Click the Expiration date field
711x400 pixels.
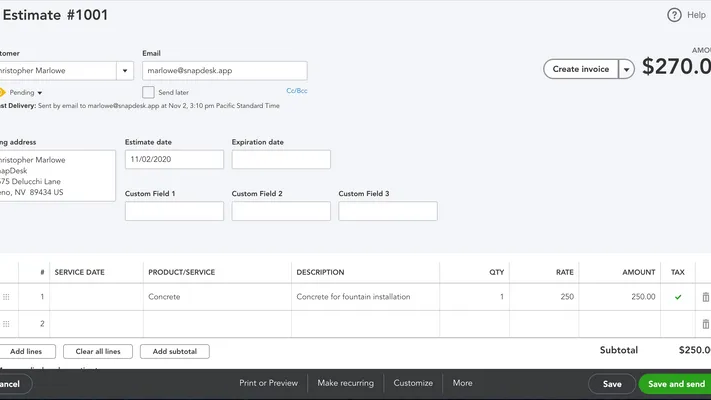pyautogui.click(x=281, y=160)
